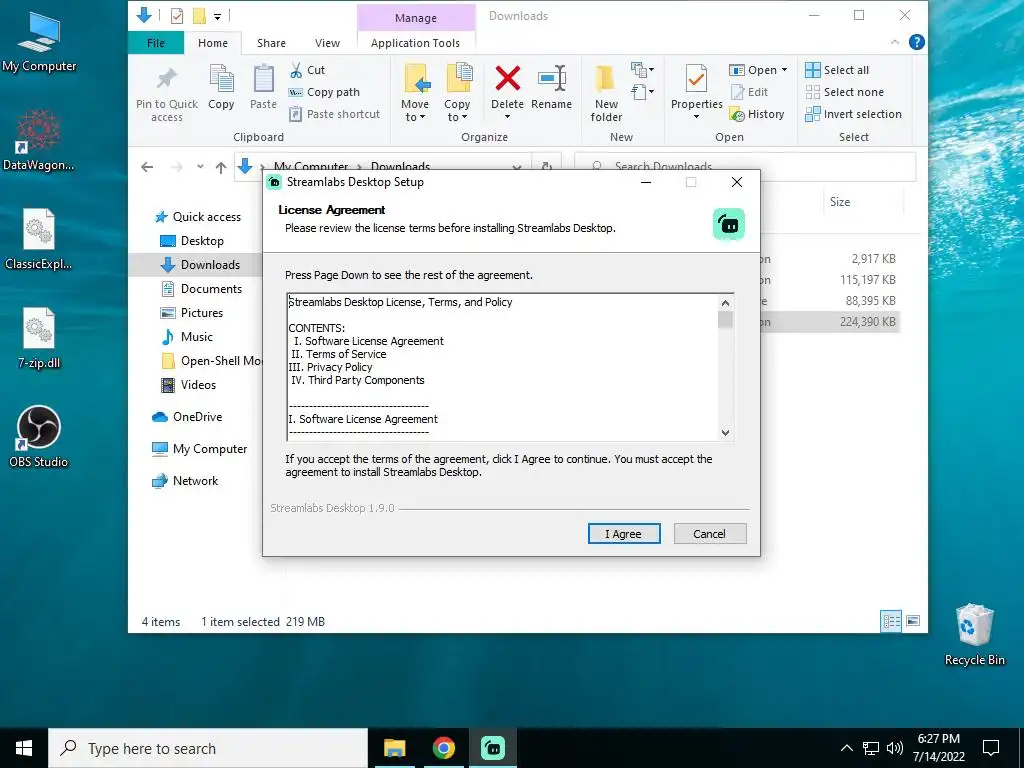Click the blue Help question icon

917,42
